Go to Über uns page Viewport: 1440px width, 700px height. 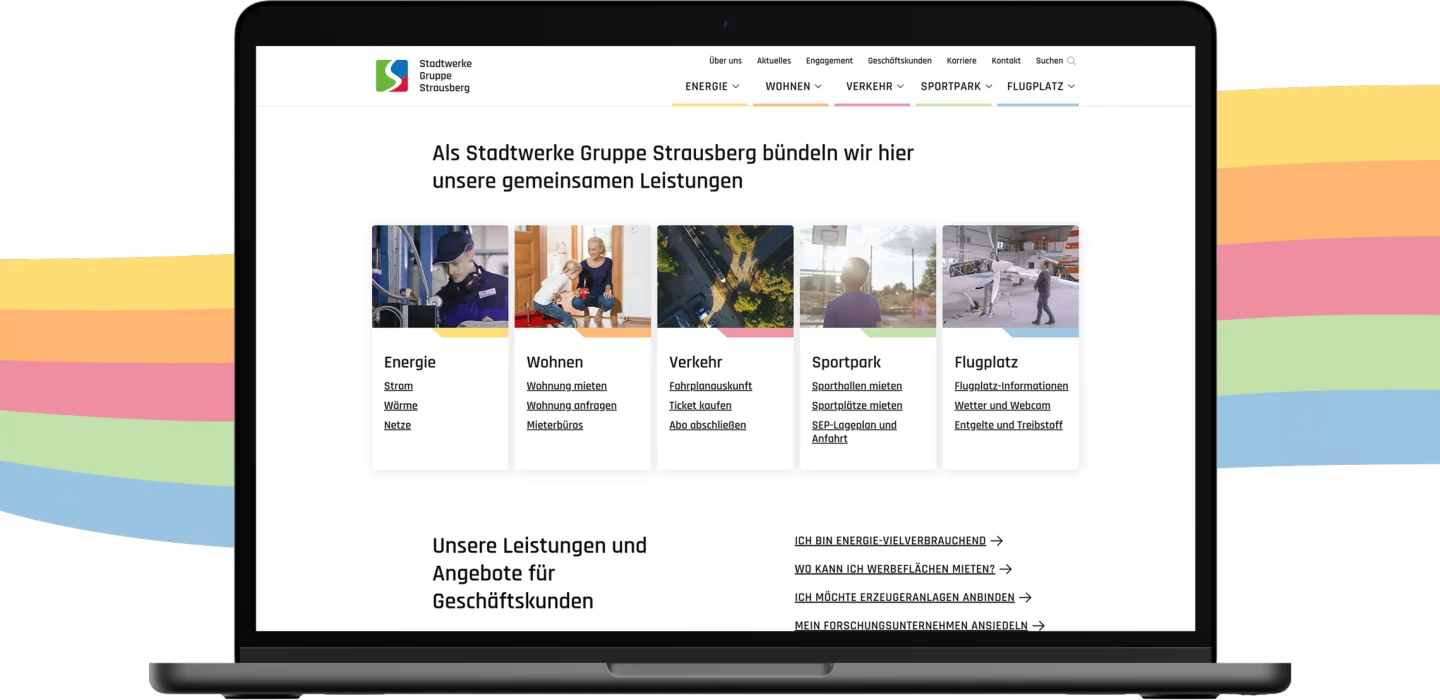725,61
